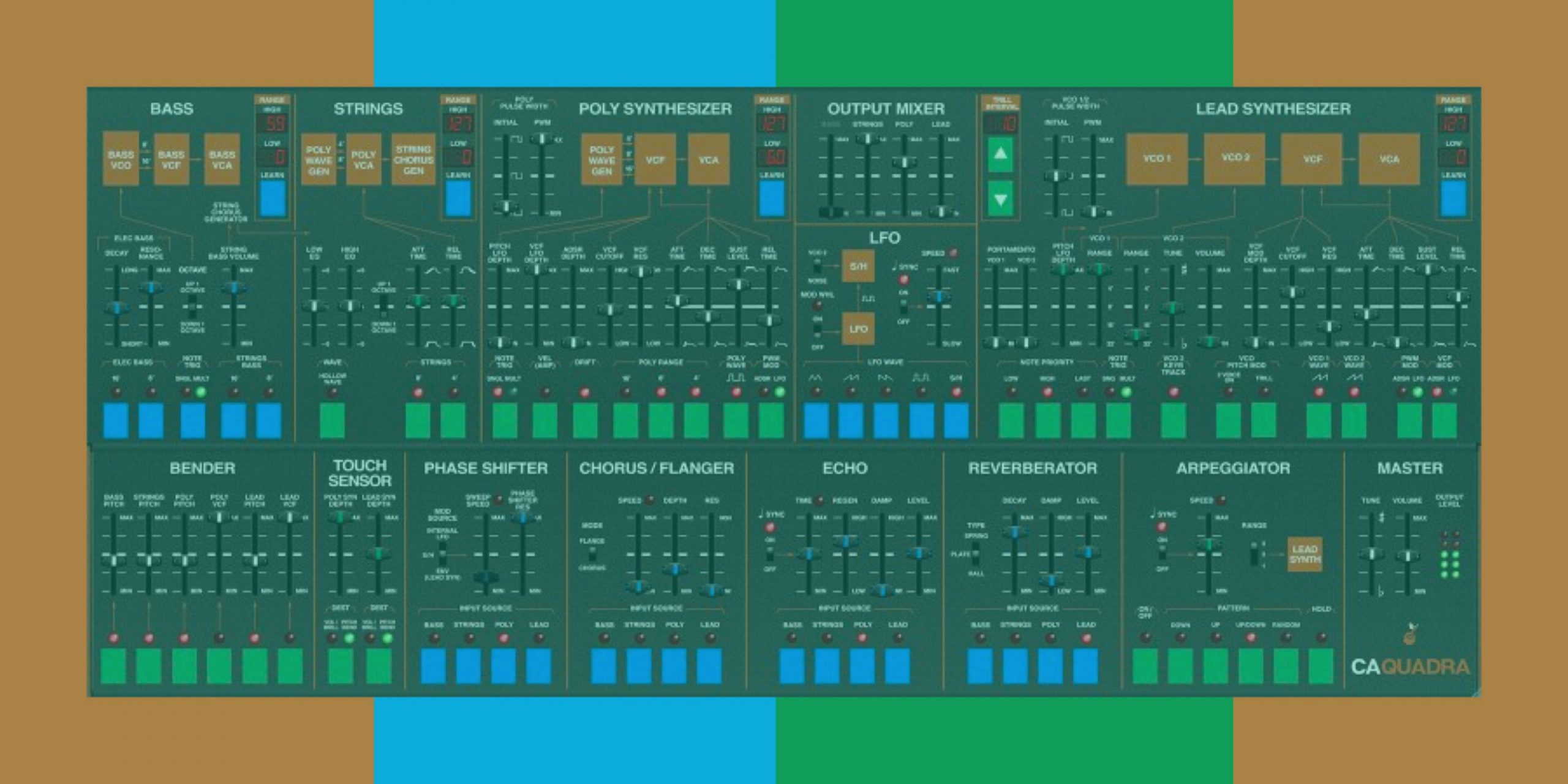Select the square LFO wave
The height and width of the screenshot is (784, 1568).
pyautogui.click(x=922, y=423)
